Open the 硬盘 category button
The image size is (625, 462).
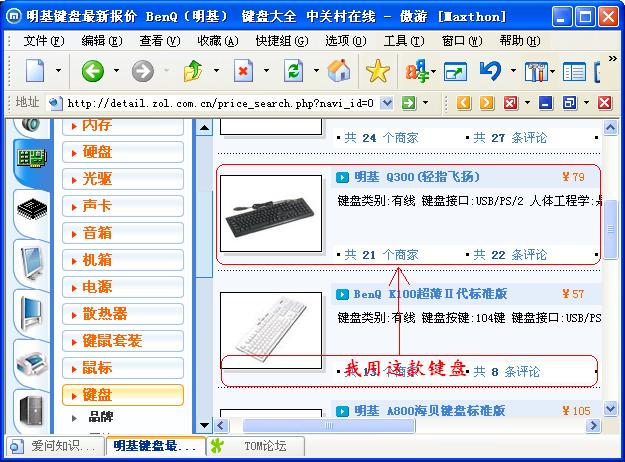[123, 152]
